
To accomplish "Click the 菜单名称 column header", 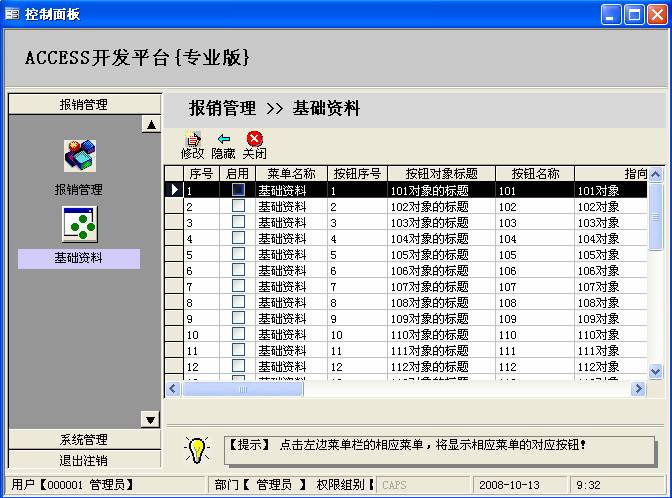I will pyautogui.click(x=291, y=174).
